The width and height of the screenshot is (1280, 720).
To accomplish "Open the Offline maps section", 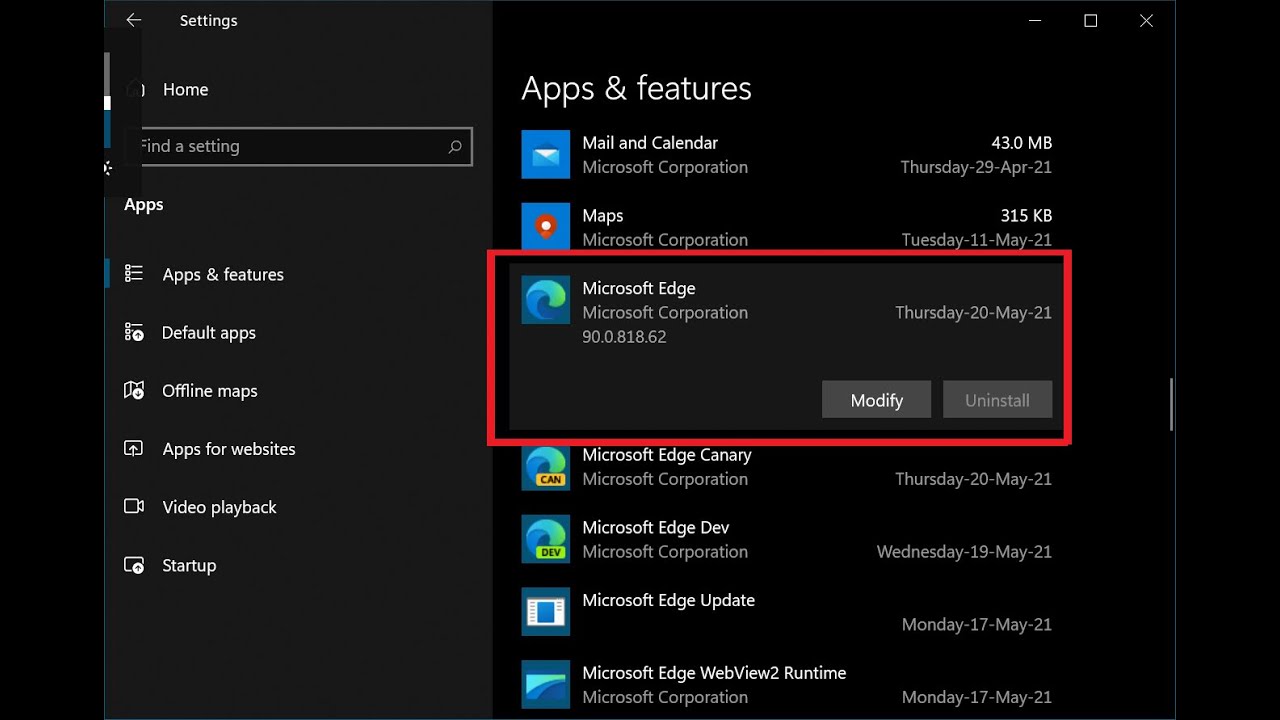I will pyautogui.click(x=210, y=390).
